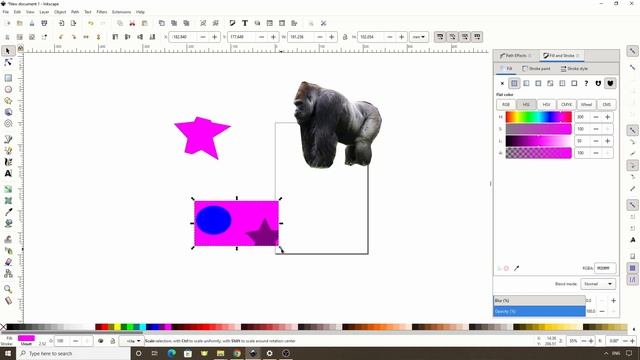
Task: Decrease Y position with minus button
Action: (x=262, y=37)
